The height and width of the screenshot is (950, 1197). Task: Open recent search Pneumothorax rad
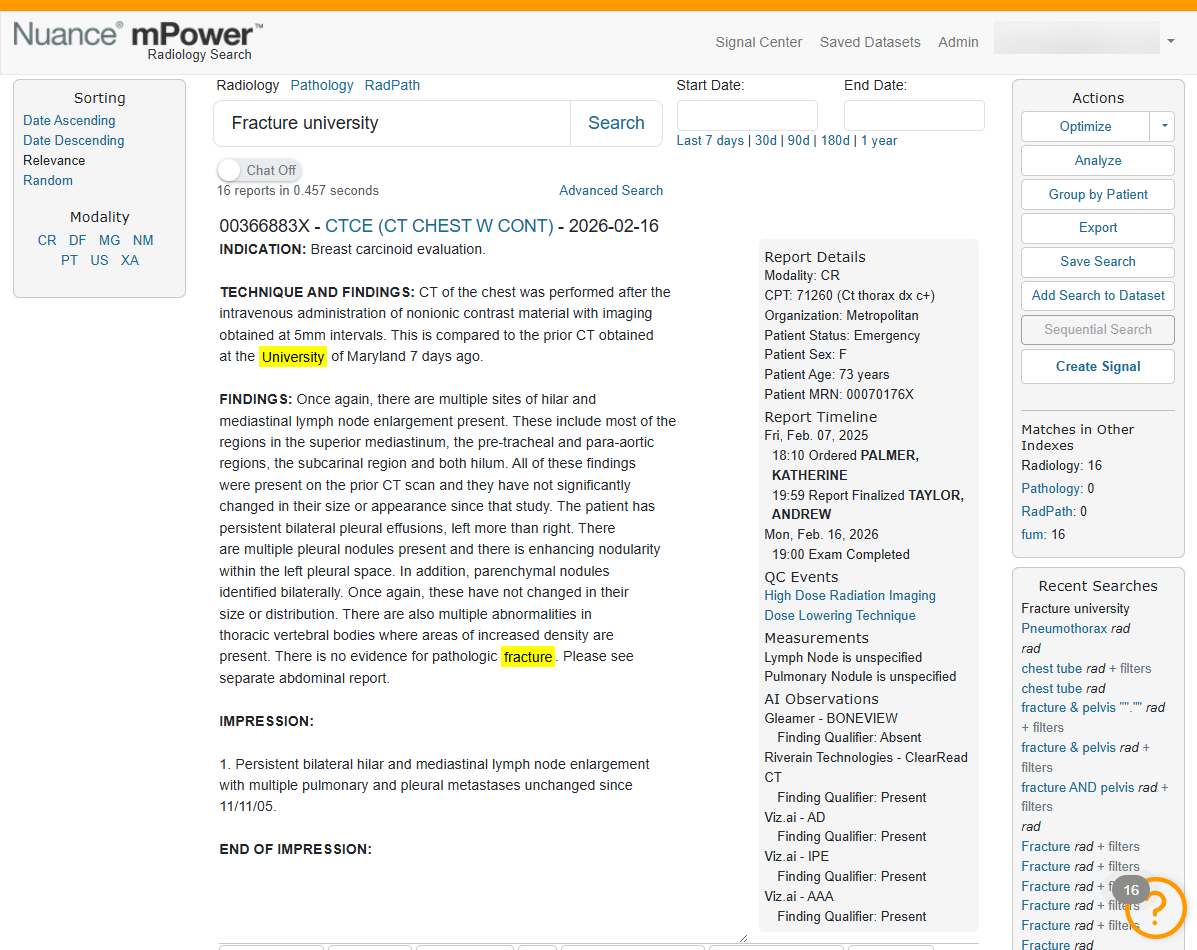pyautogui.click(x=1076, y=628)
